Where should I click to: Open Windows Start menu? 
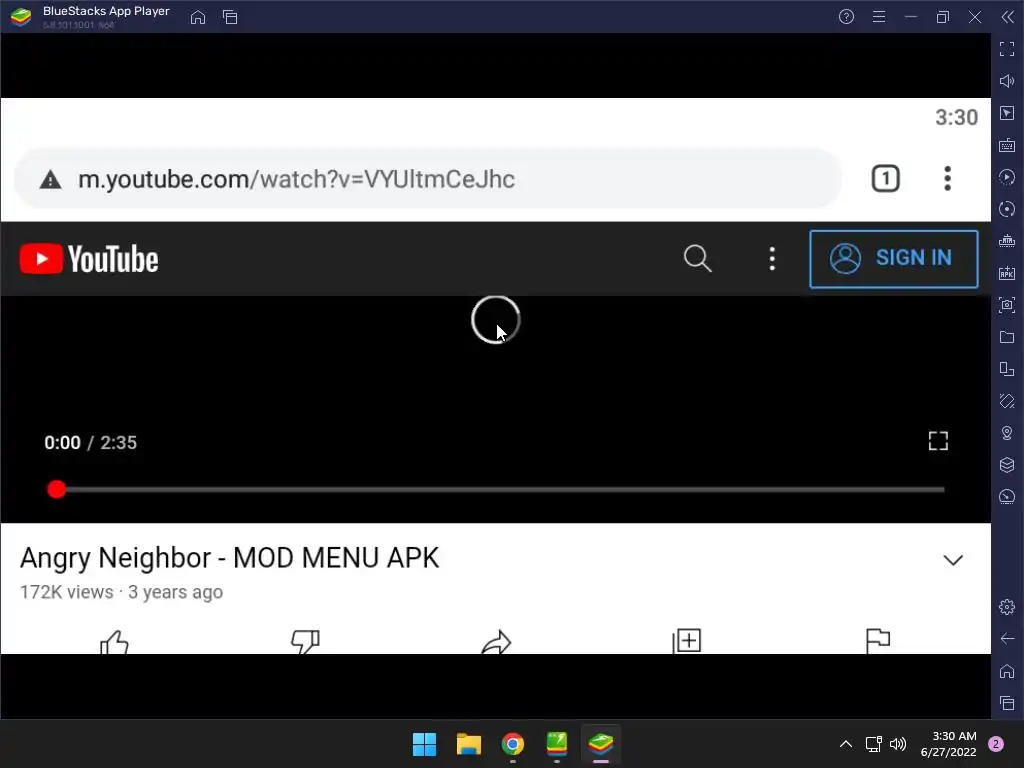click(424, 744)
